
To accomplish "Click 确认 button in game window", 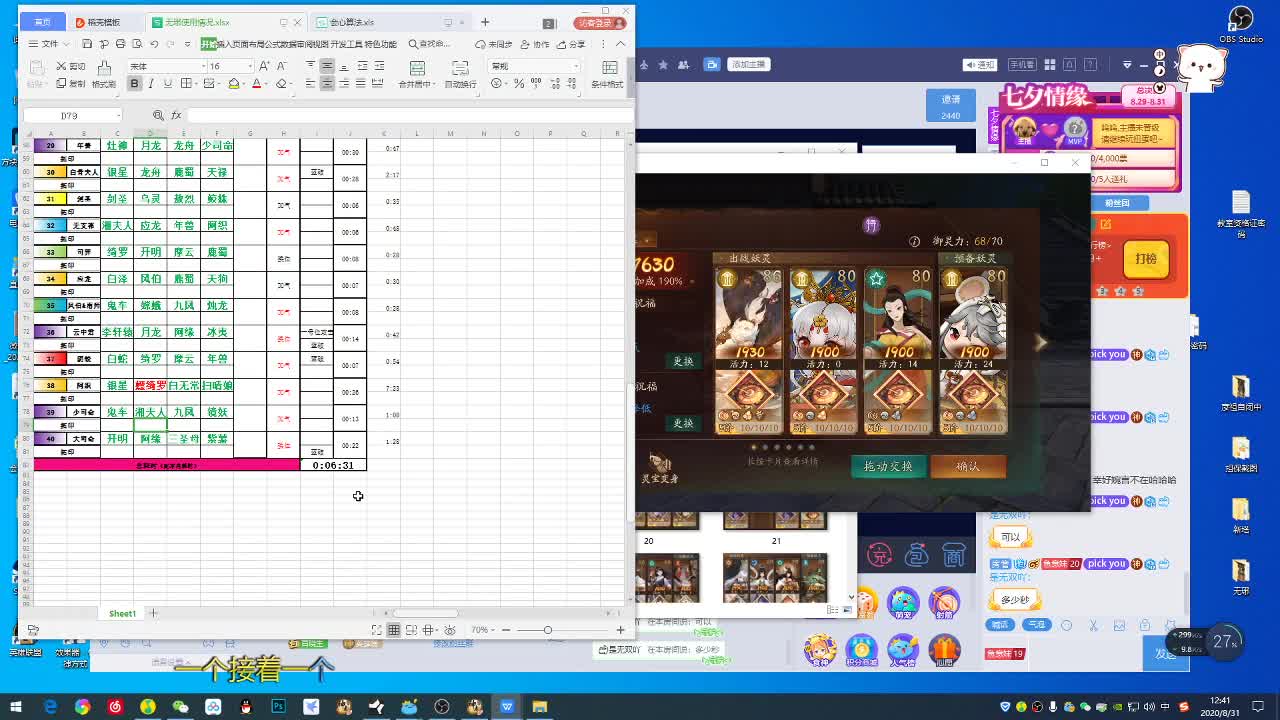I will [967, 466].
